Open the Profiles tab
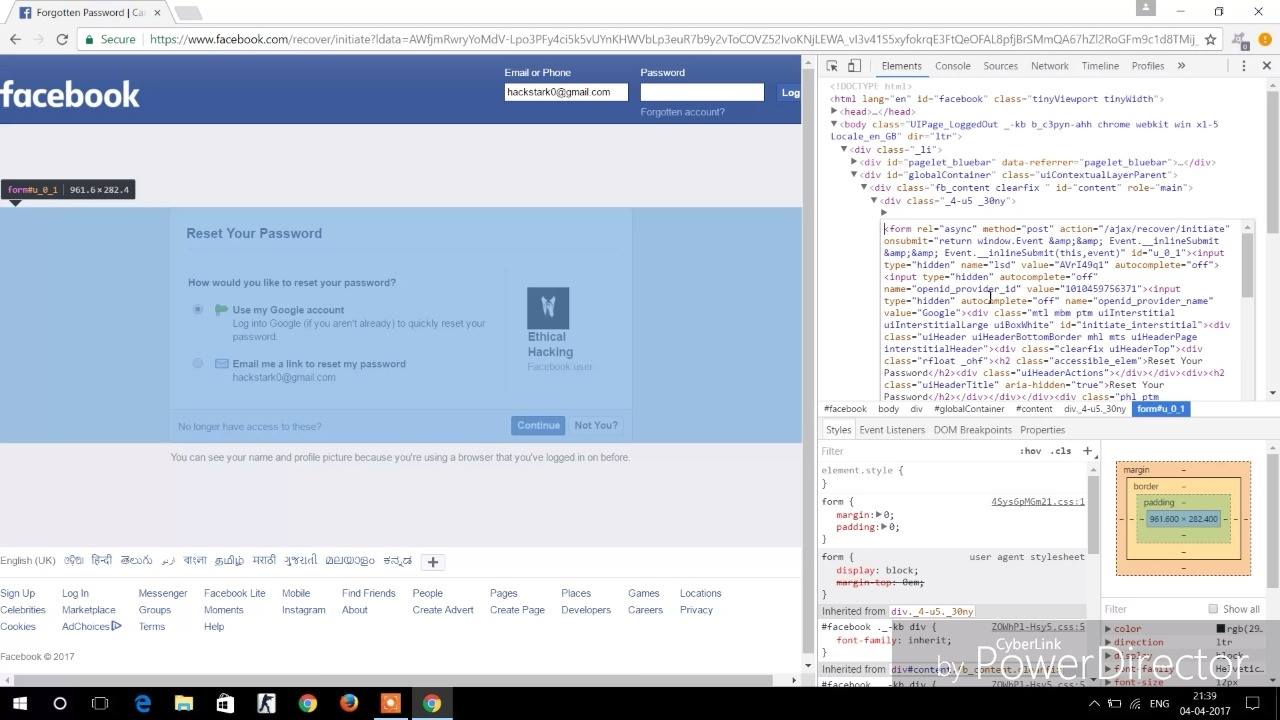1280x720 pixels. 1148,66
